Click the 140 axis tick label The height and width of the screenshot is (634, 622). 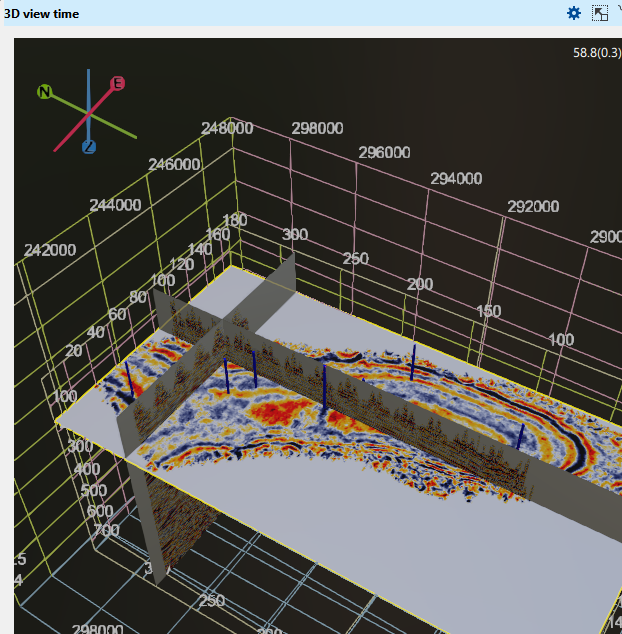pos(200,249)
